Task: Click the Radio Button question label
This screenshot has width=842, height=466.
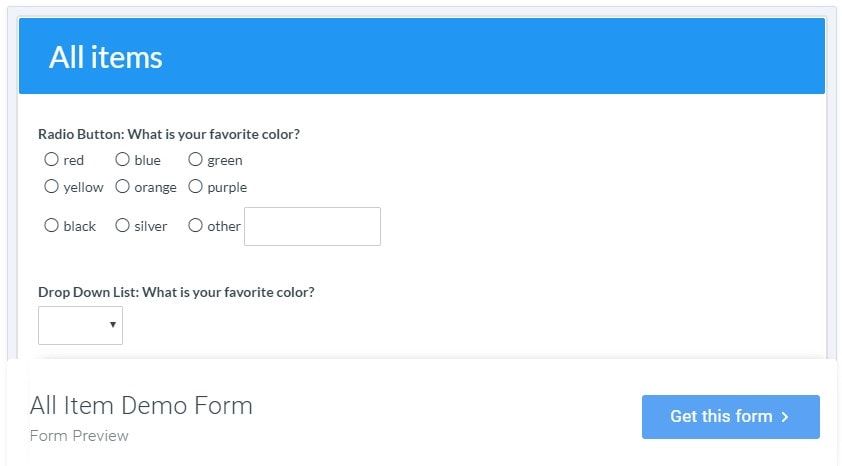Action: tap(169, 134)
